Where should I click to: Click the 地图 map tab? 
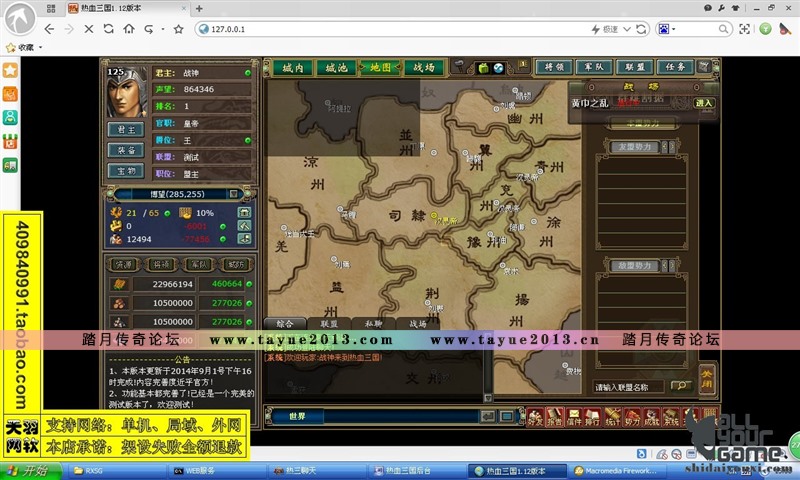[380, 68]
